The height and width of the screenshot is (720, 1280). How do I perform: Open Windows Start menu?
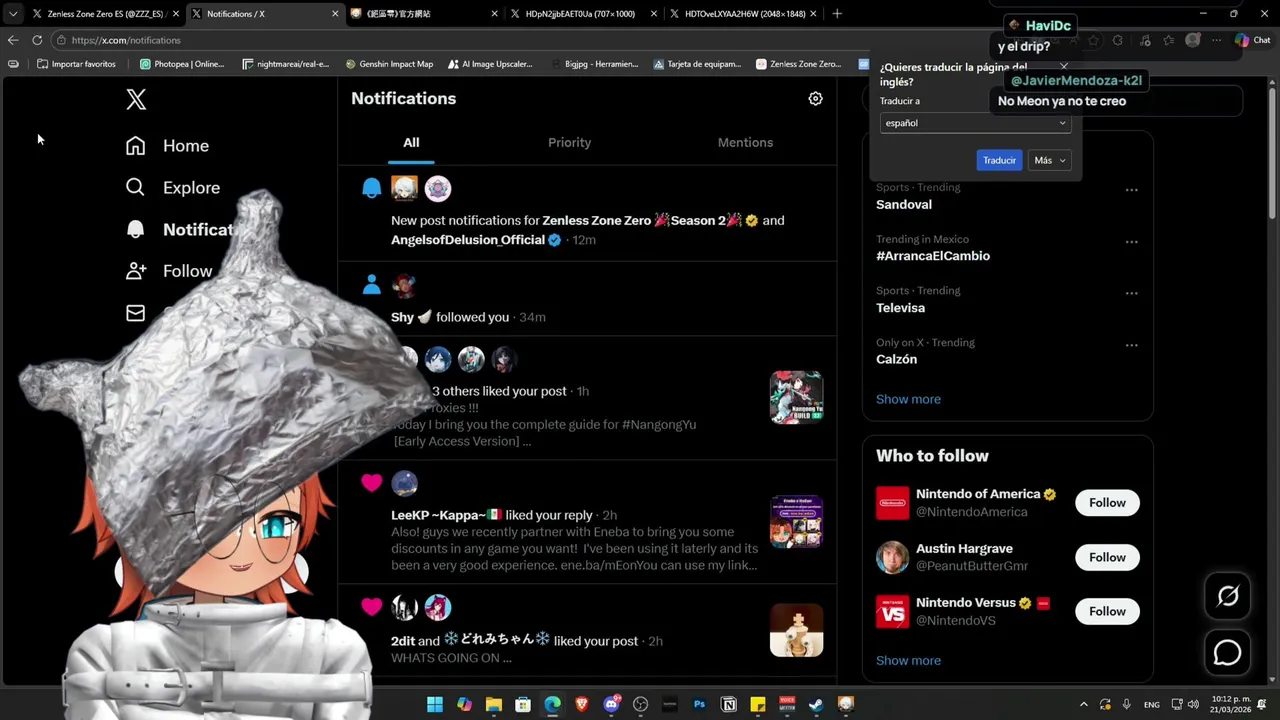434,704
